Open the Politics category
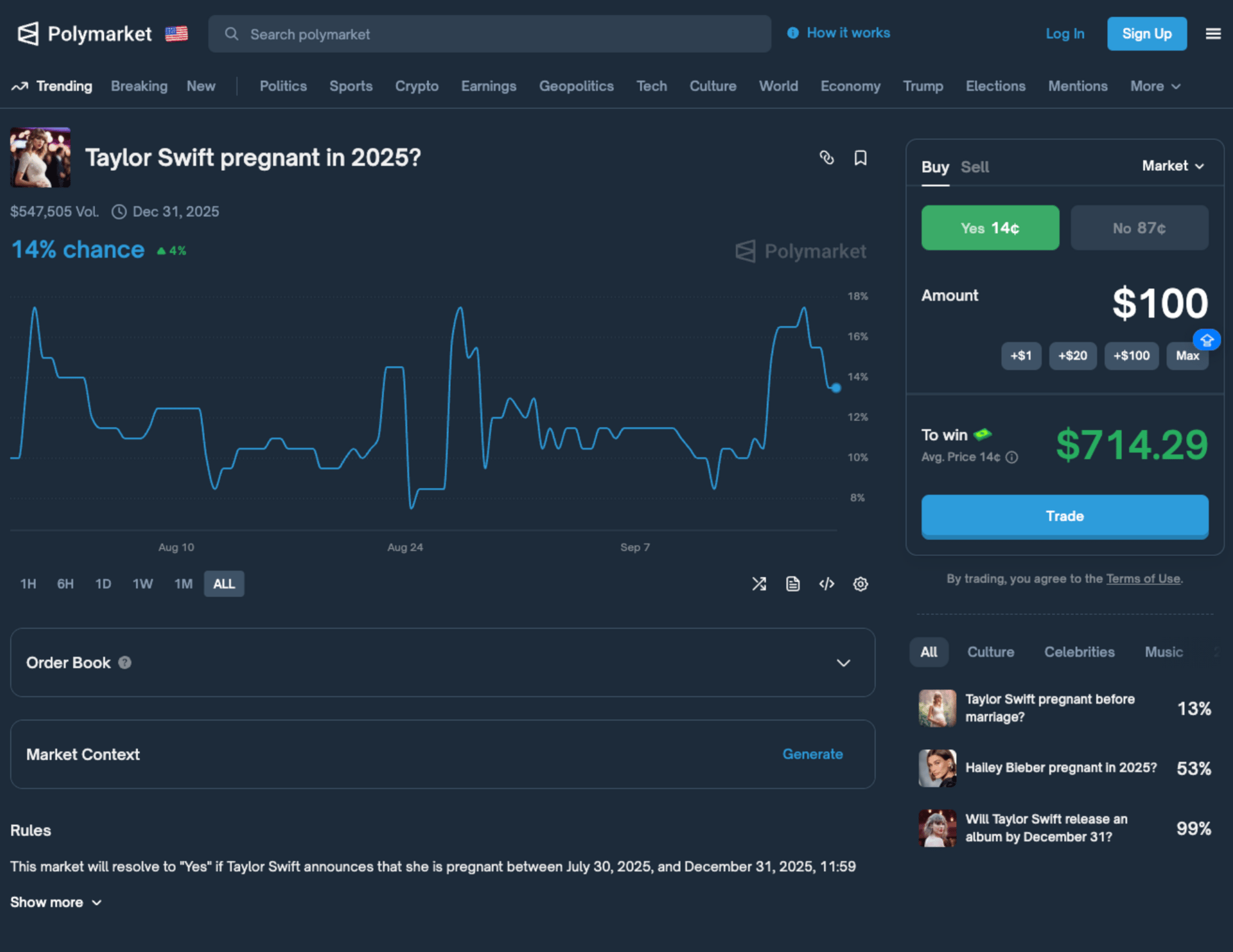 pyautogui.click(x=283, y=86)
